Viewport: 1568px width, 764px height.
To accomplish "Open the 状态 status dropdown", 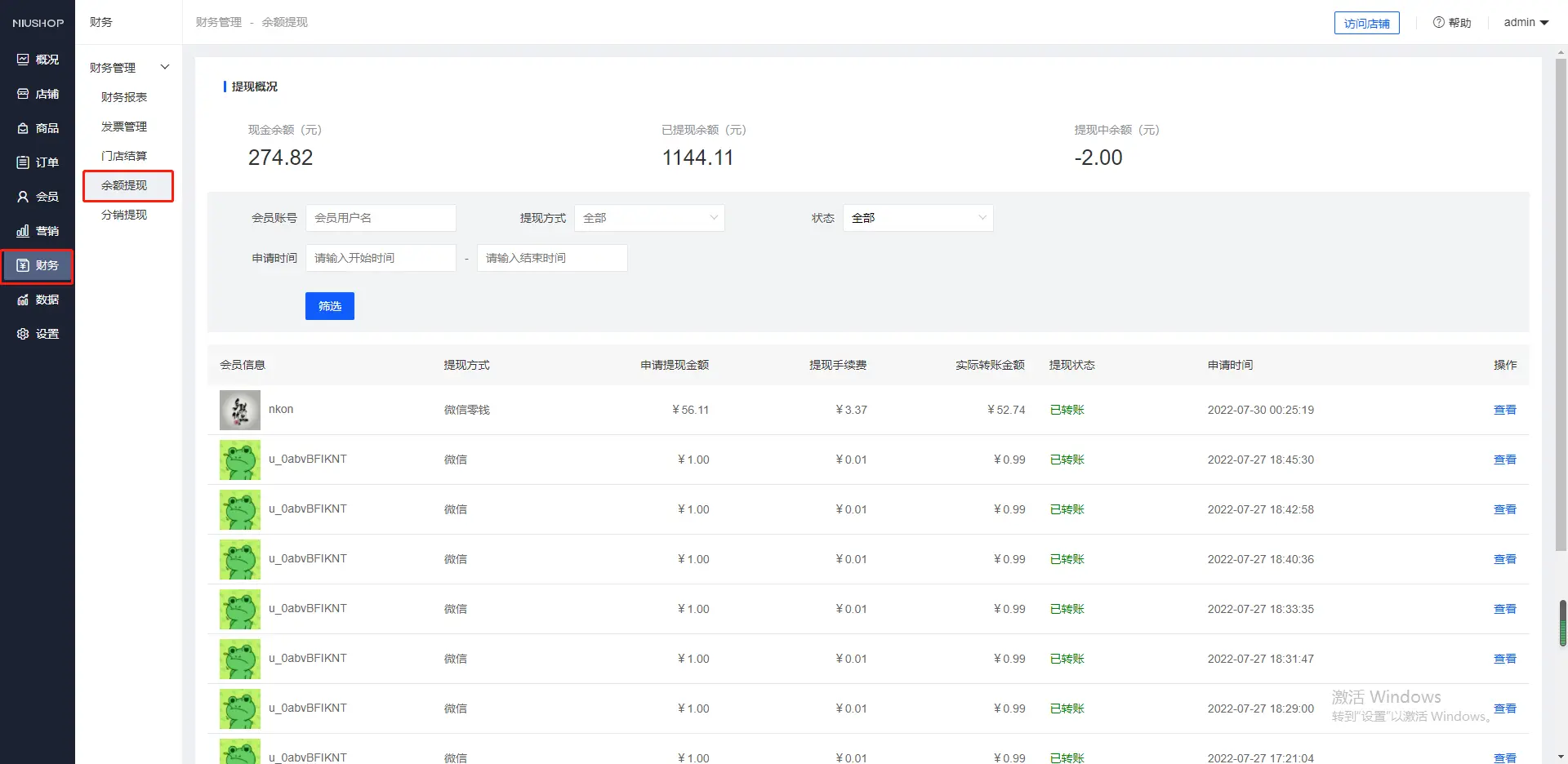I will tap(918, 218).
